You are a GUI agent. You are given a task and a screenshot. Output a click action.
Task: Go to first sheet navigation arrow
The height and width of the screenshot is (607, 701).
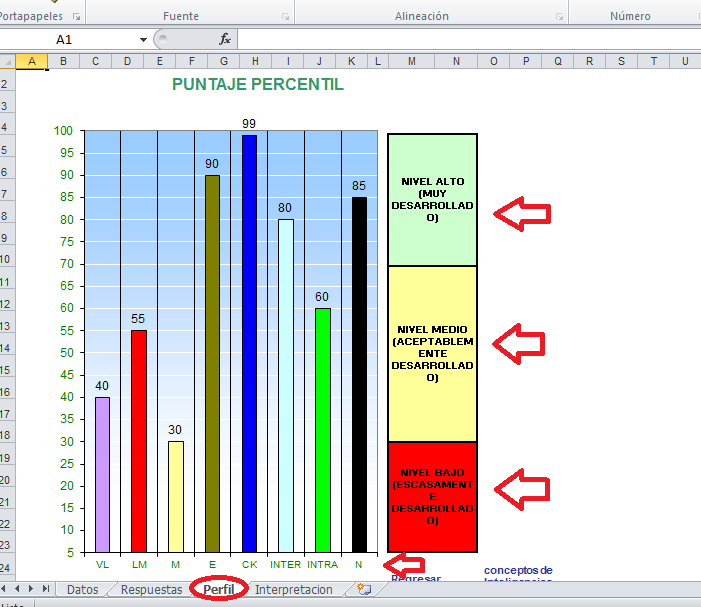4,589
